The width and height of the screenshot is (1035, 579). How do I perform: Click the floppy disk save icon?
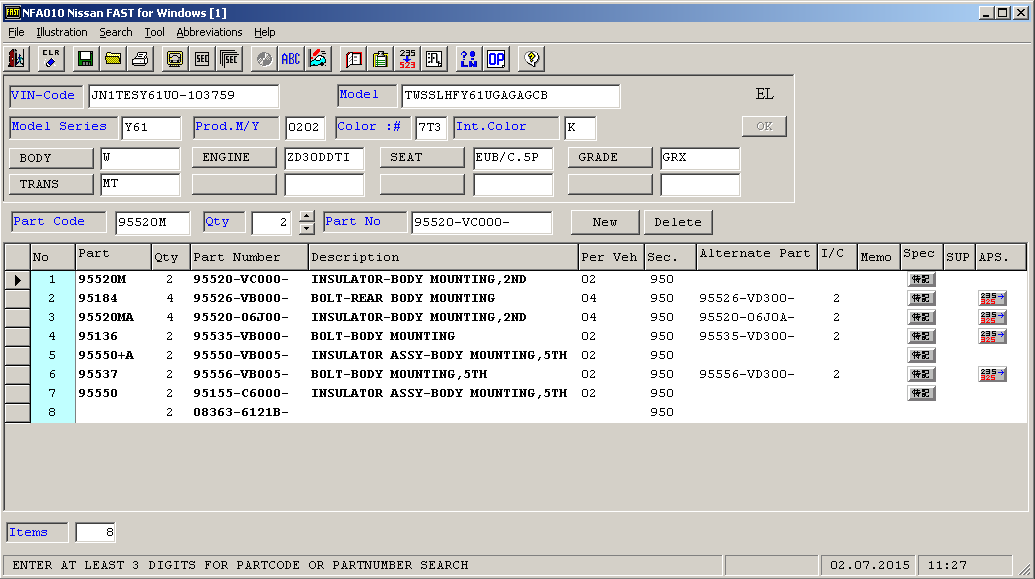pyautogui.click(x=85, y=59)
